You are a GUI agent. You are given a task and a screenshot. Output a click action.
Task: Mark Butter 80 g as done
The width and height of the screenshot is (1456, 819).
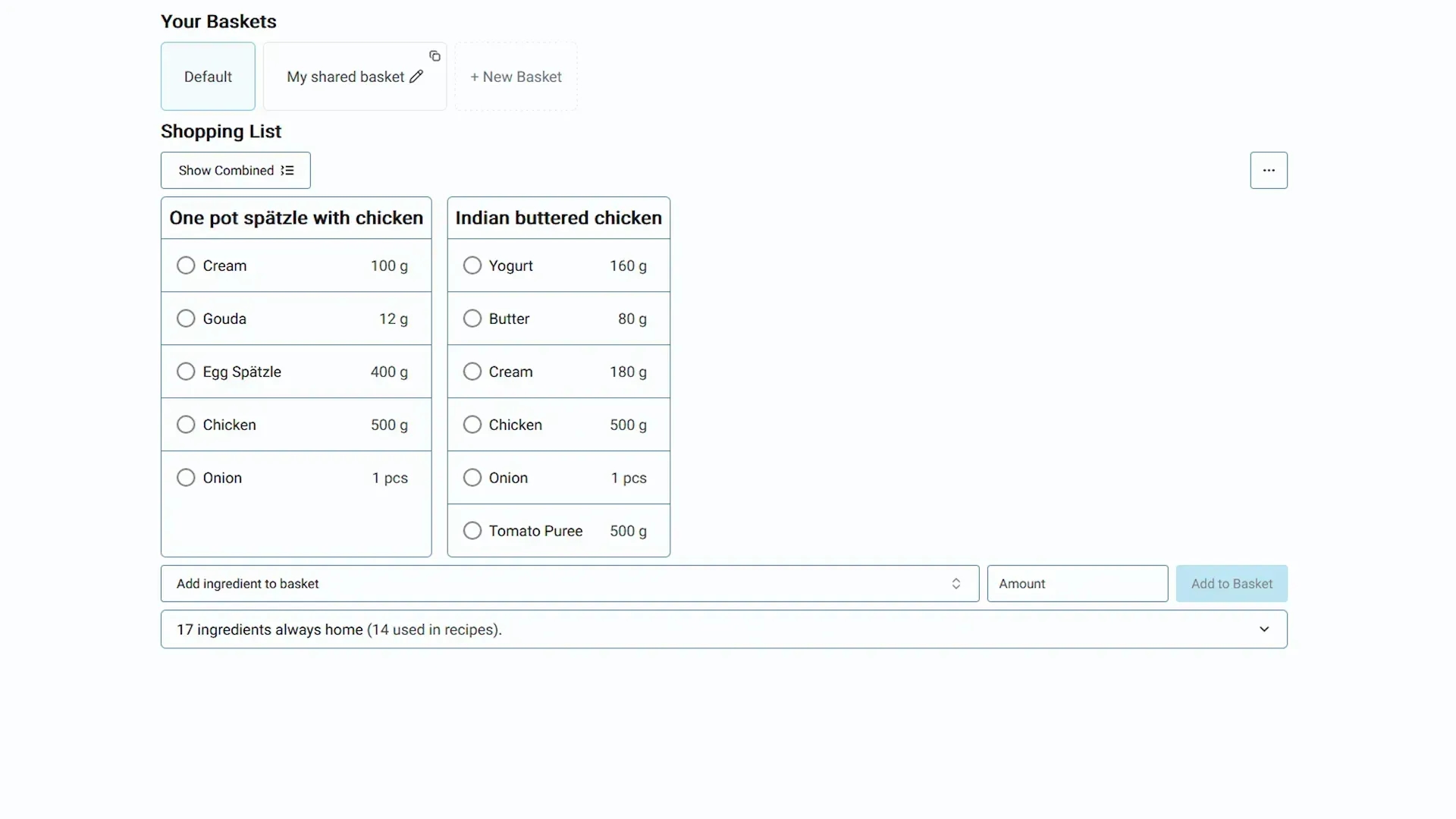click(x=472, y=318)
